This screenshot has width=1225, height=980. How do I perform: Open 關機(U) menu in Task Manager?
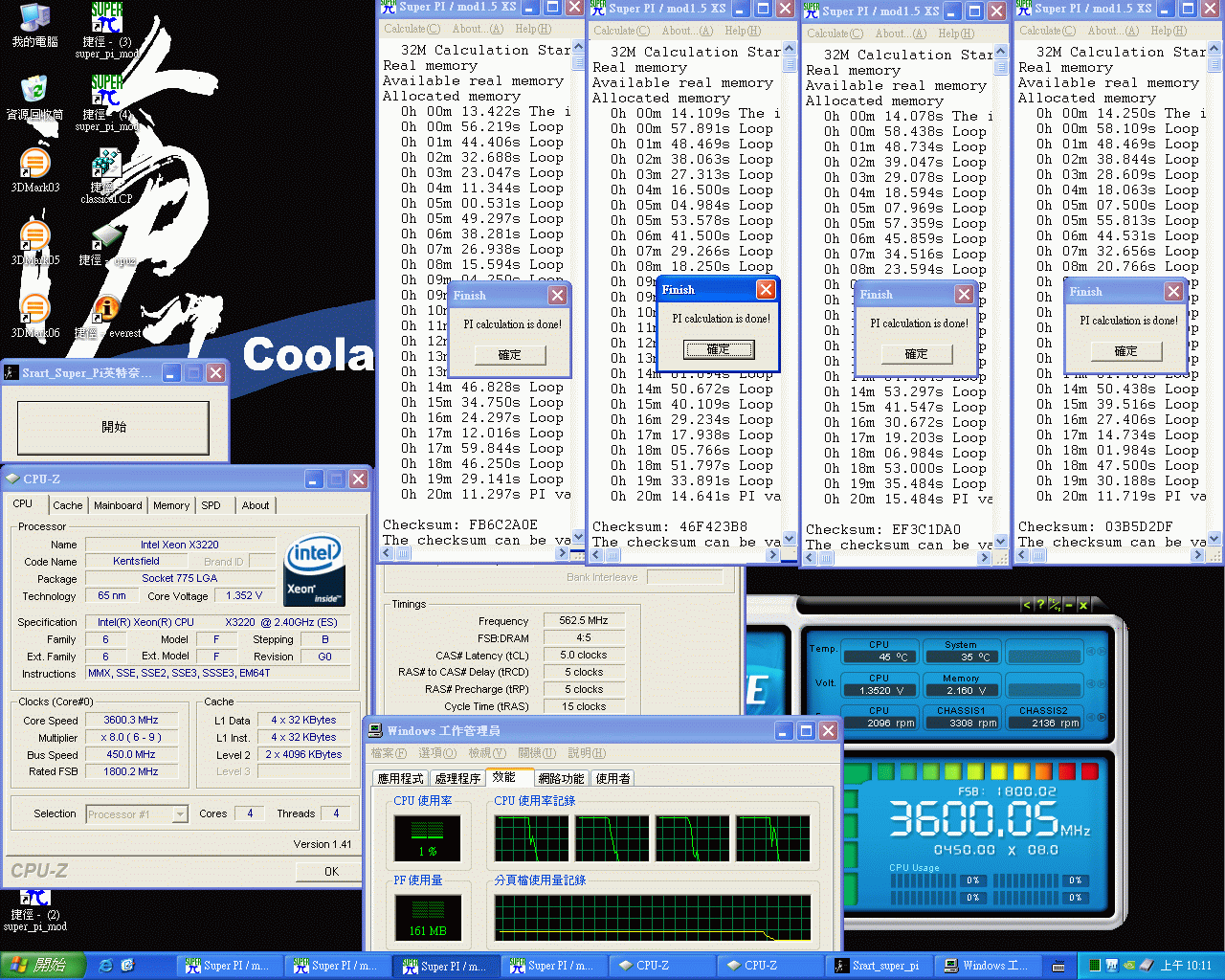click(537, 753)
